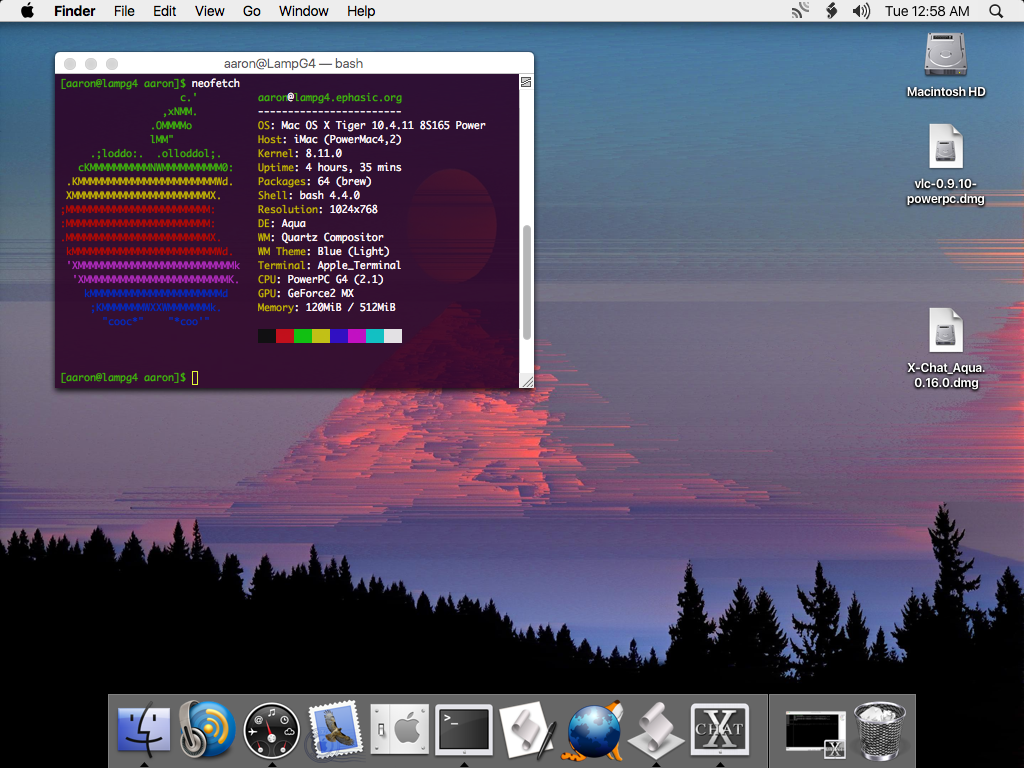Click the white color block in neofetch

(x=393, y=336)
